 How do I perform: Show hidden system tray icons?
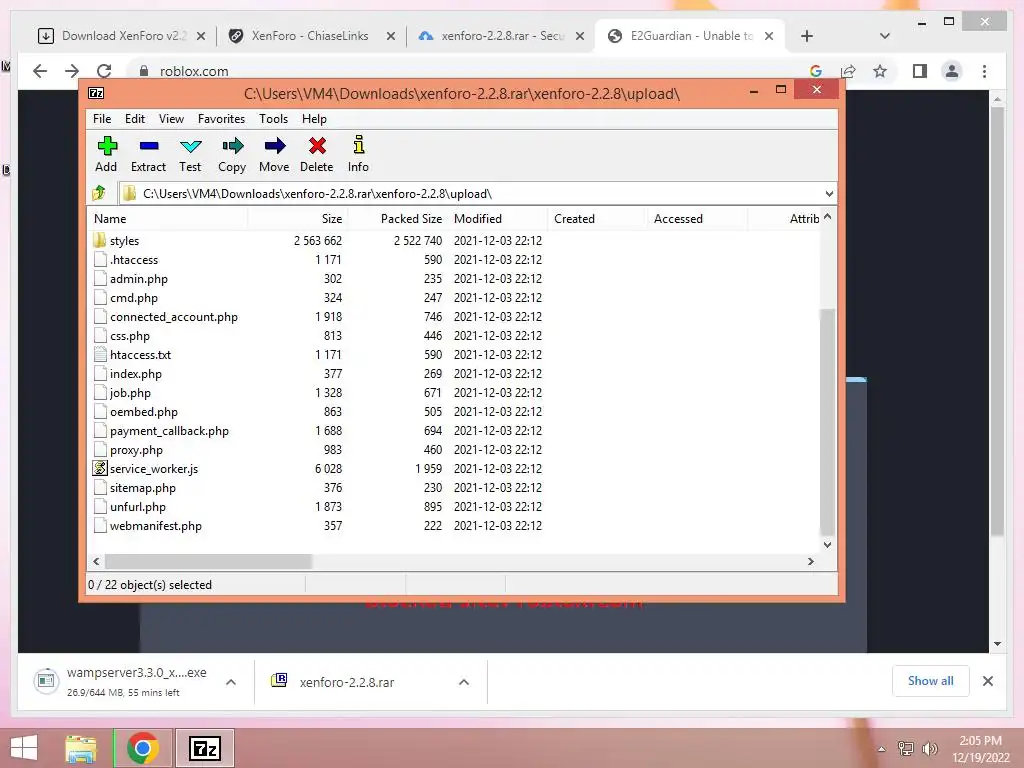click(x=881, y=749)
